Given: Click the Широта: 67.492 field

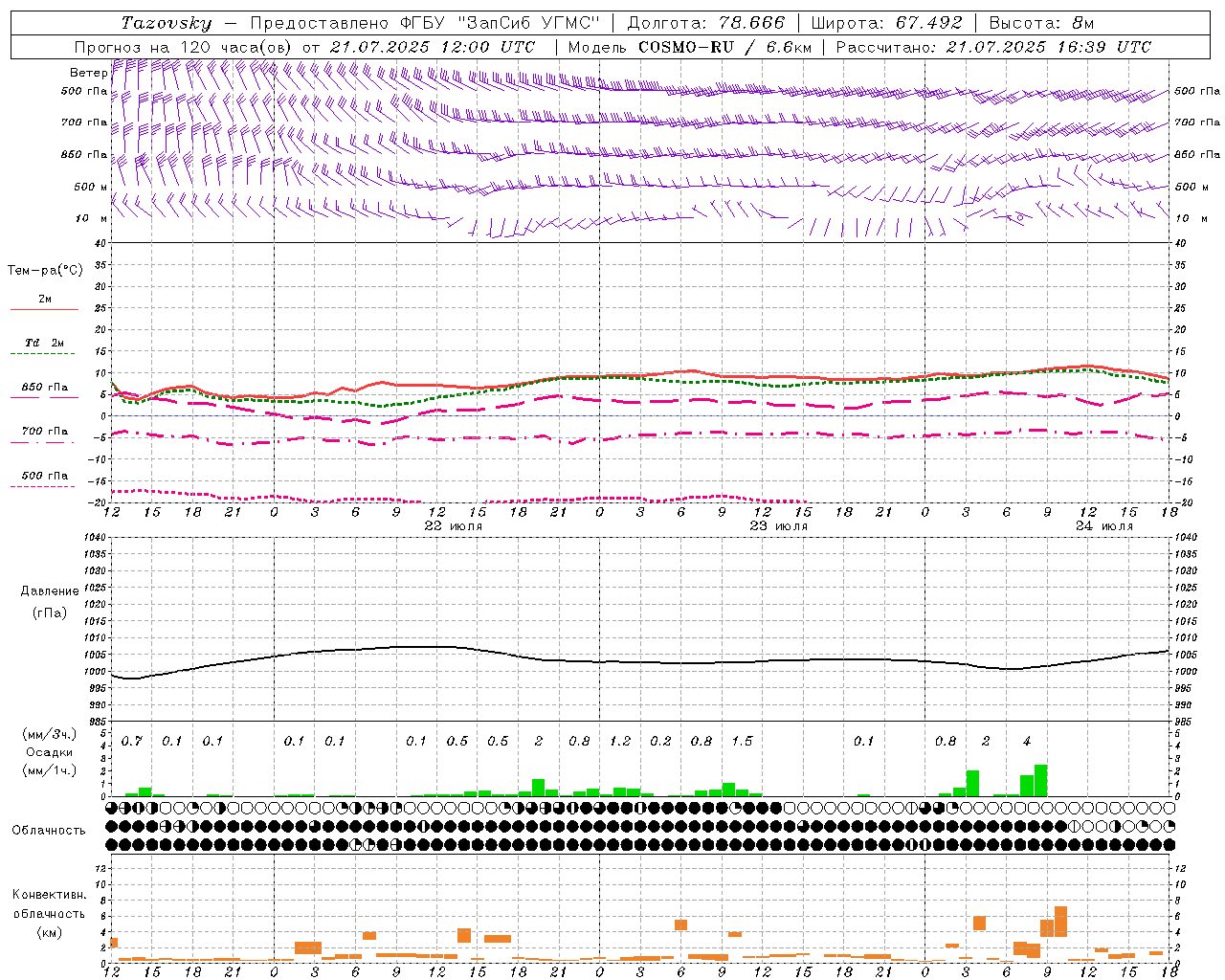Looking at the screenshot, I should tap(886, 23).
